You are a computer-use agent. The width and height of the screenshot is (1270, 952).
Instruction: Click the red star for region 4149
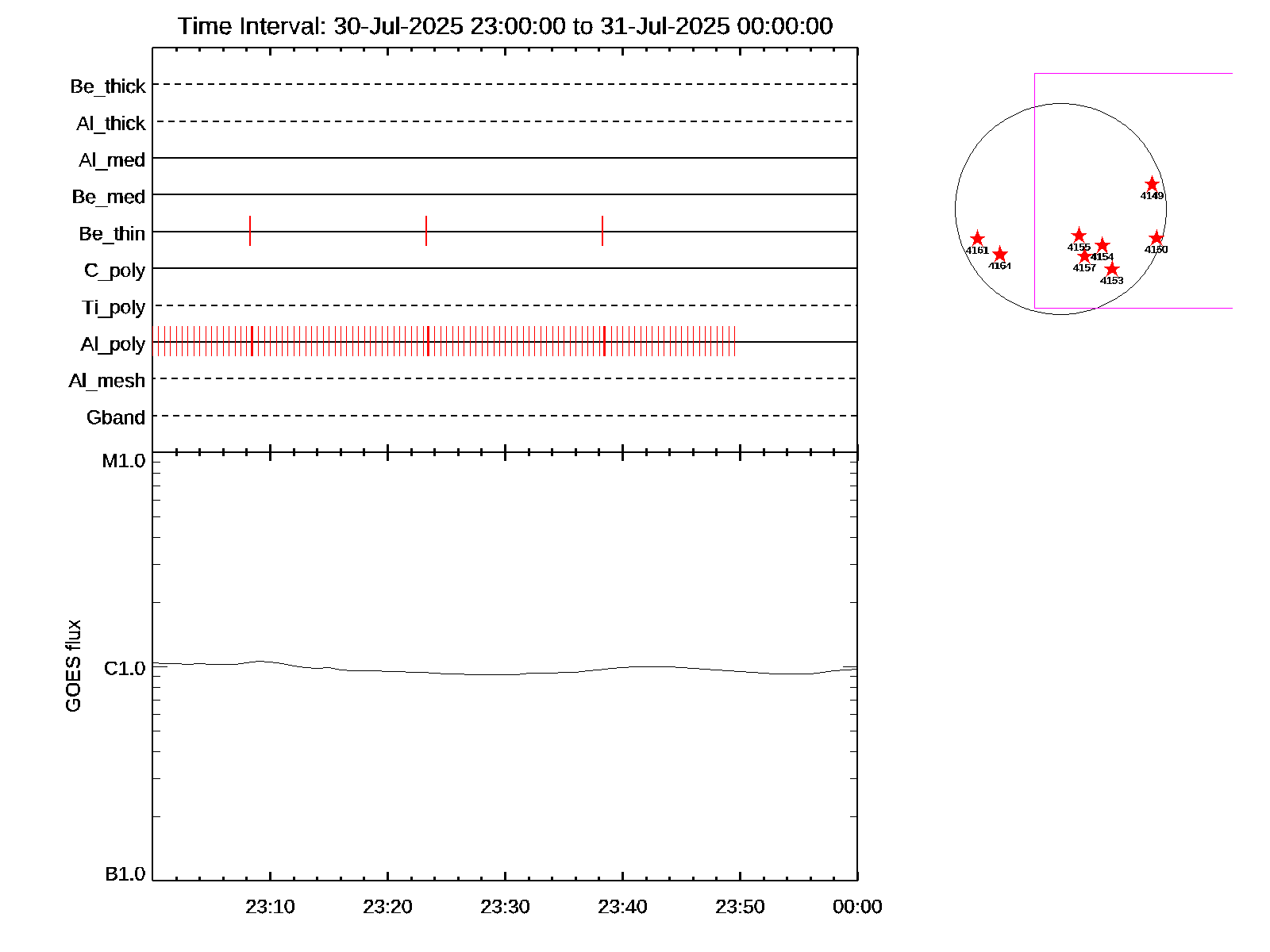click(x=1152, y=184)
